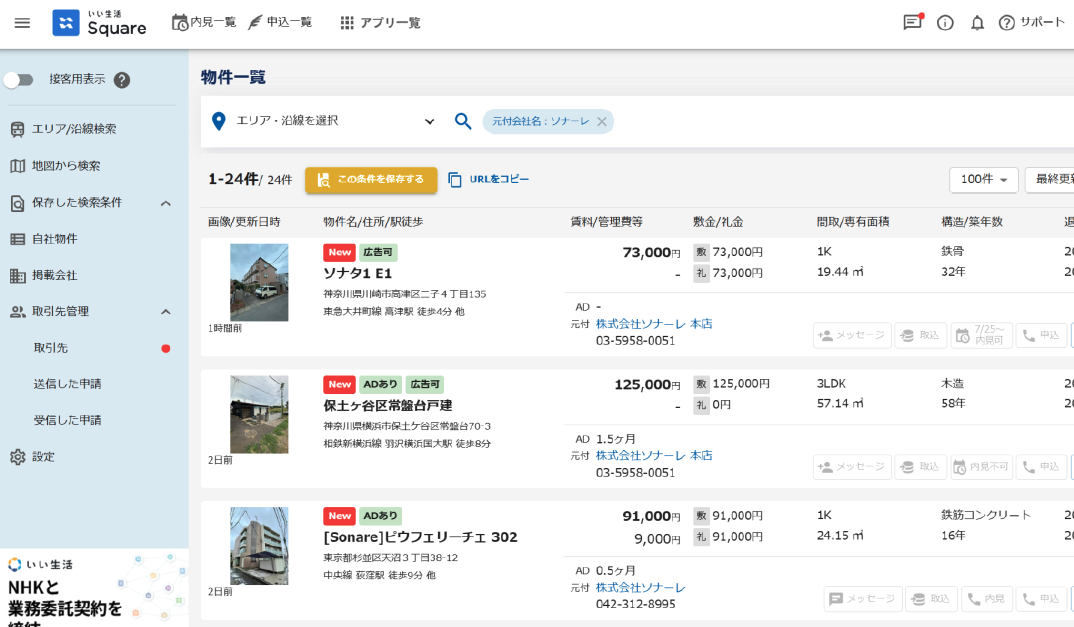The width and height of the screenshot is (1074, 627).
Task: Click URLをコピー link
Action: [x=488, y=180]
